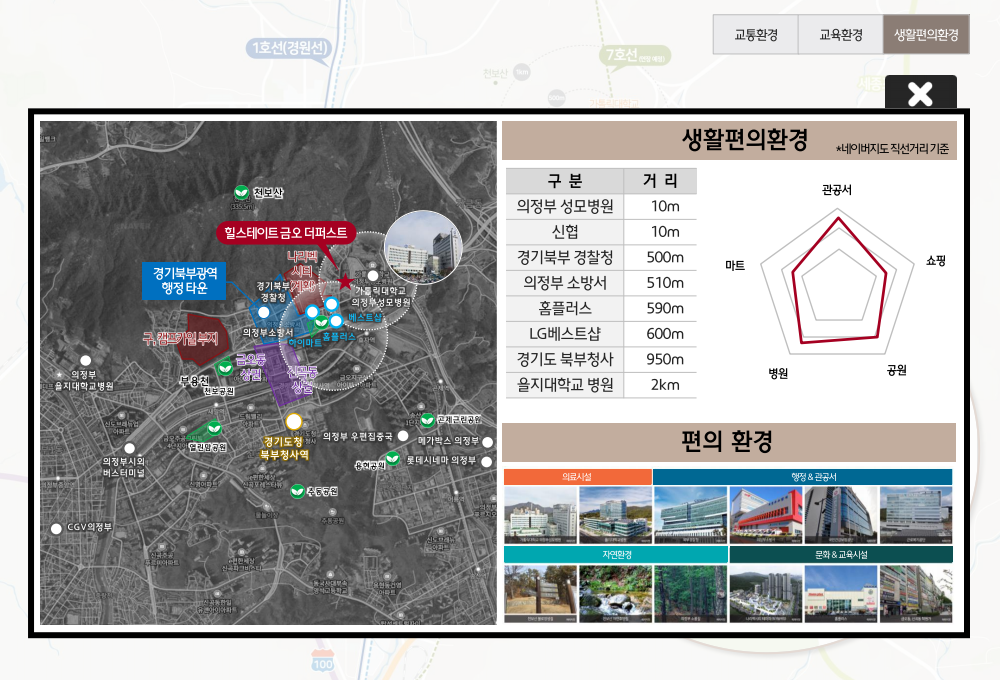Click the 마트 radar chart label
Screen dimensions: 1000x680
click(735, 265)
